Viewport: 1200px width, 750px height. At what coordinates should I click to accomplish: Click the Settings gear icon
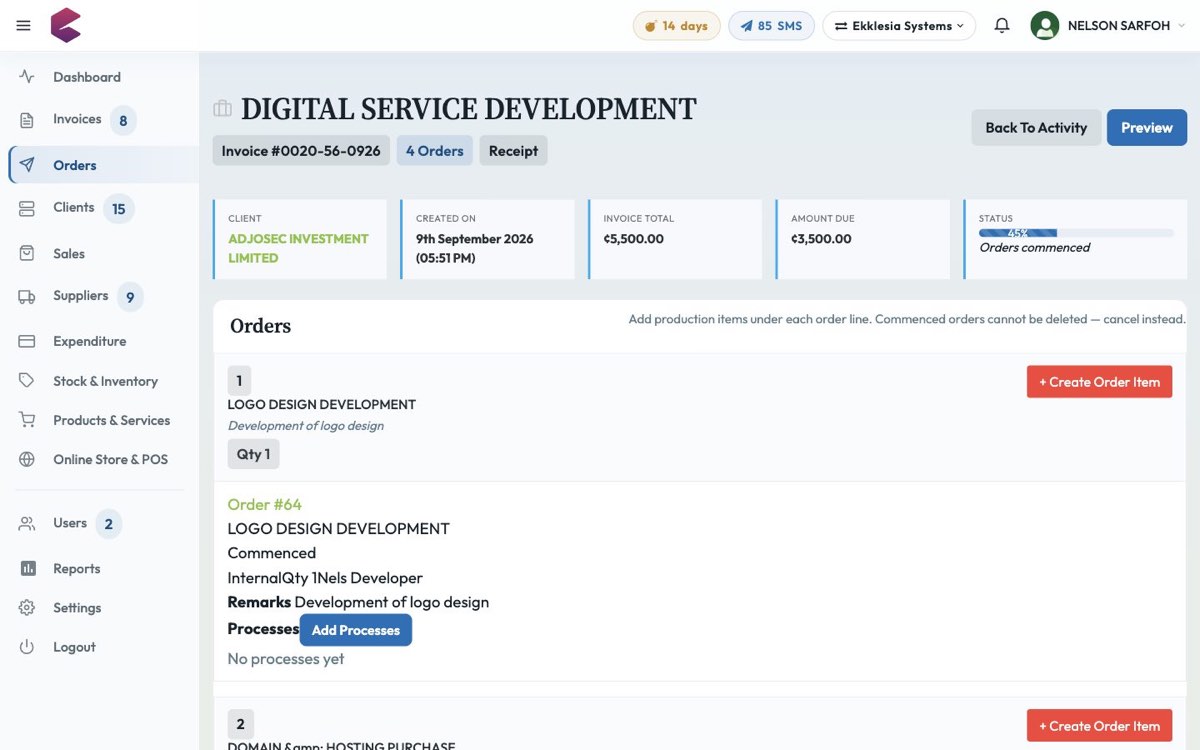[27, 608]
